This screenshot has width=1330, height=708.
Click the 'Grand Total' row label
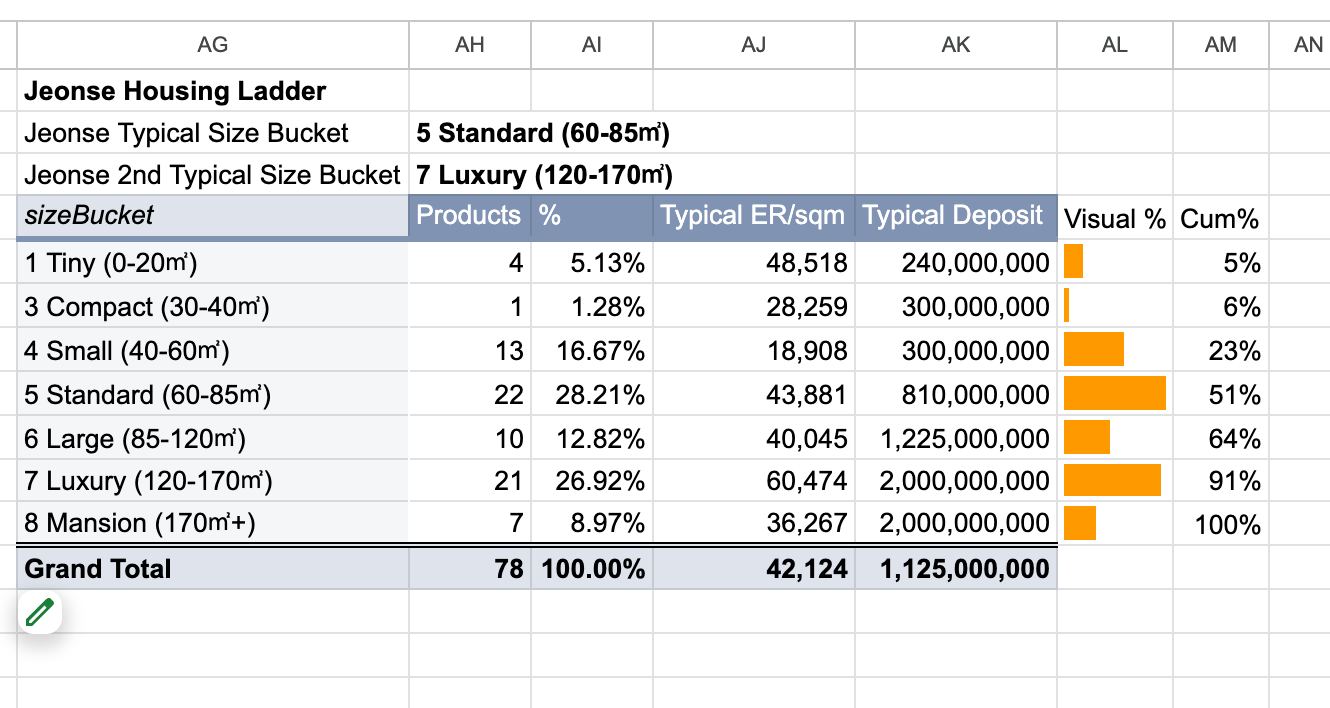pos(213,569)
